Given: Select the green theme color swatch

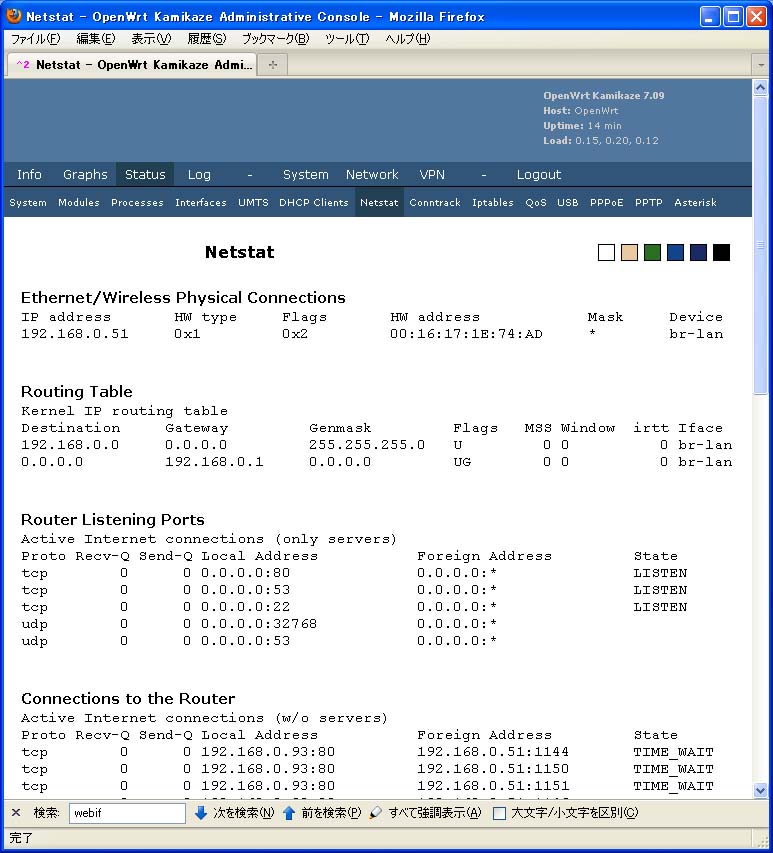Looking at the screenshot, I should [652, 252].
